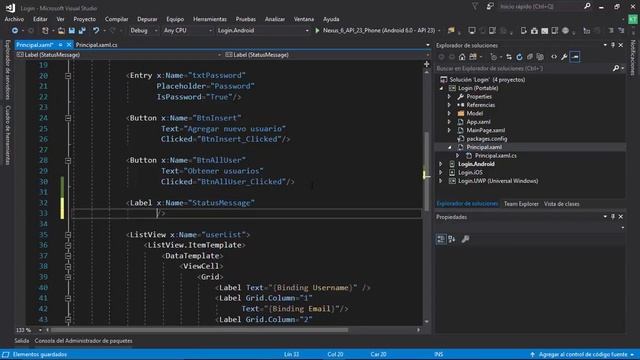Start debugging with green play icon
640x360 pixels.
(317, 31)
